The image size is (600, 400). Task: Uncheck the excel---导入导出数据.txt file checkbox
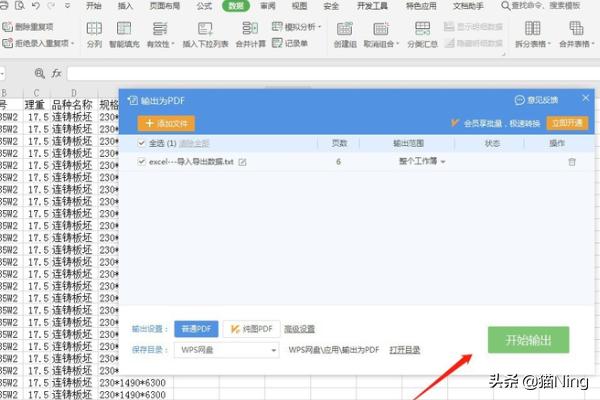click(142, 162)
